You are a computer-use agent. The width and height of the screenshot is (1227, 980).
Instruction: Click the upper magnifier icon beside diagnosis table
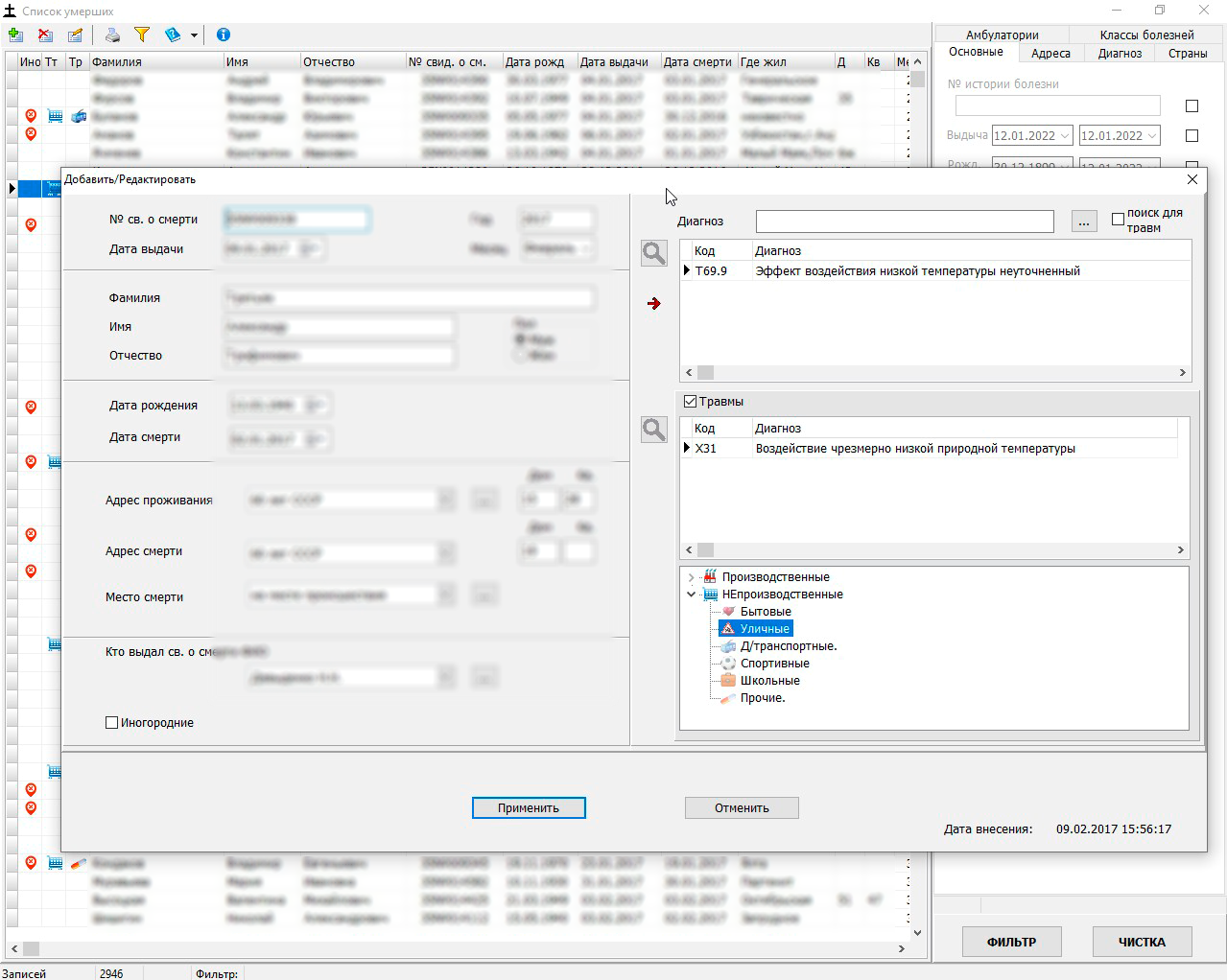click(654, 253)
